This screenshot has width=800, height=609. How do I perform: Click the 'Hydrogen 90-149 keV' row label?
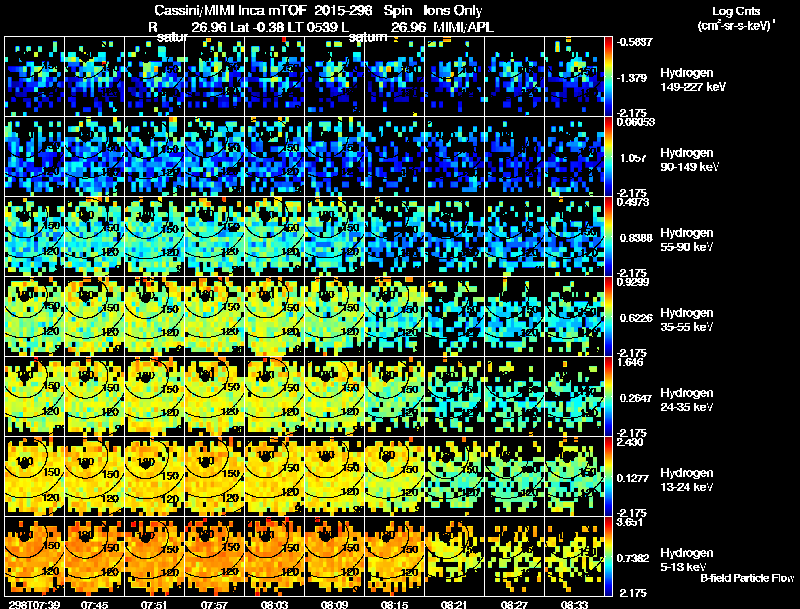689,160
